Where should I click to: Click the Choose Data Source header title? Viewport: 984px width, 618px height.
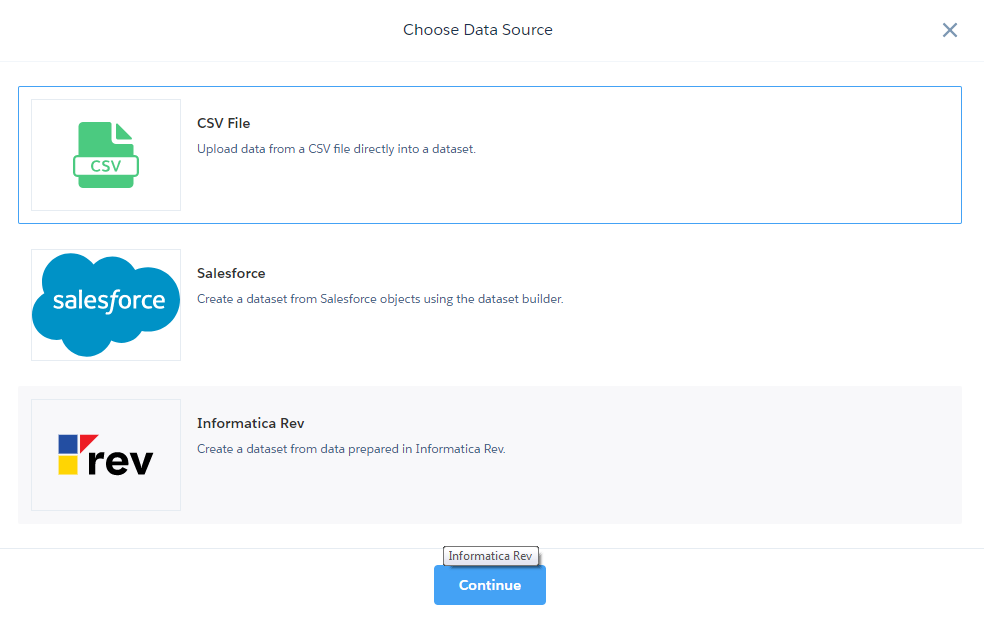coord(478,30)
